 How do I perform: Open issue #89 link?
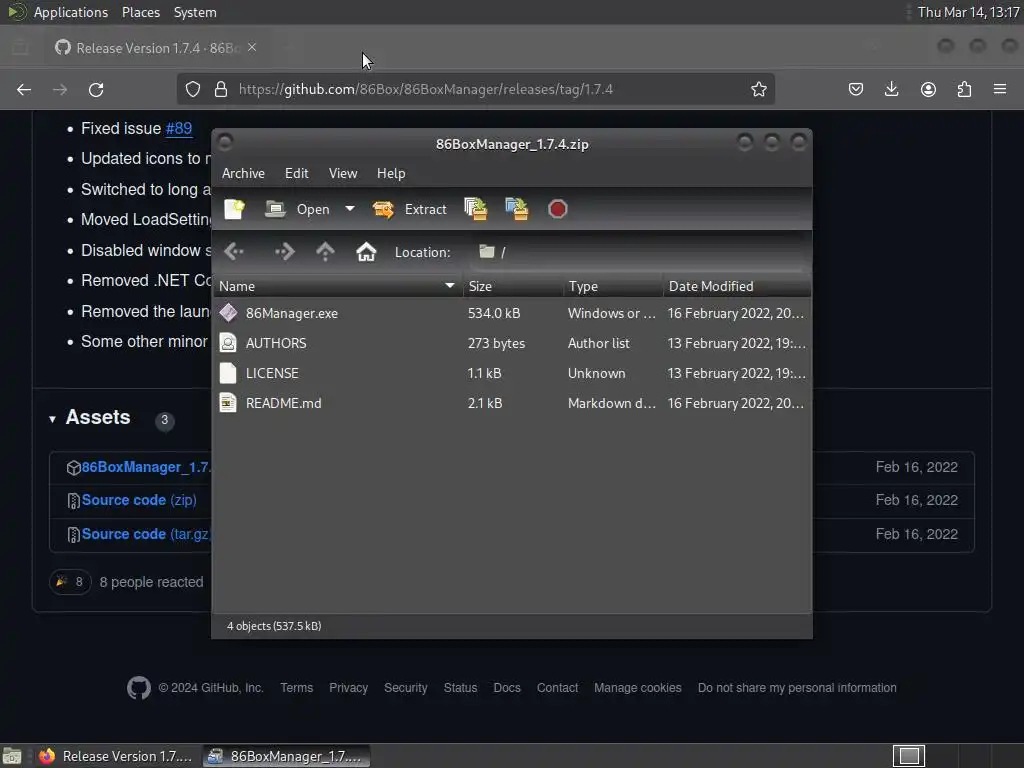178,128
